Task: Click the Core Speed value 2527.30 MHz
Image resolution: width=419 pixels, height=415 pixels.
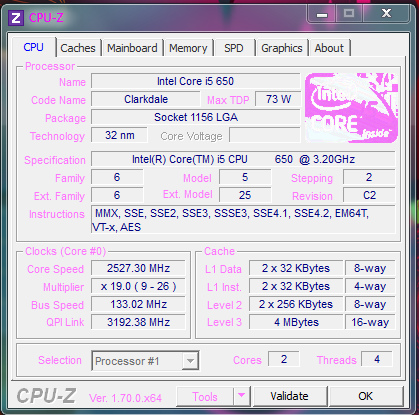Action: (x=138, y=268)
